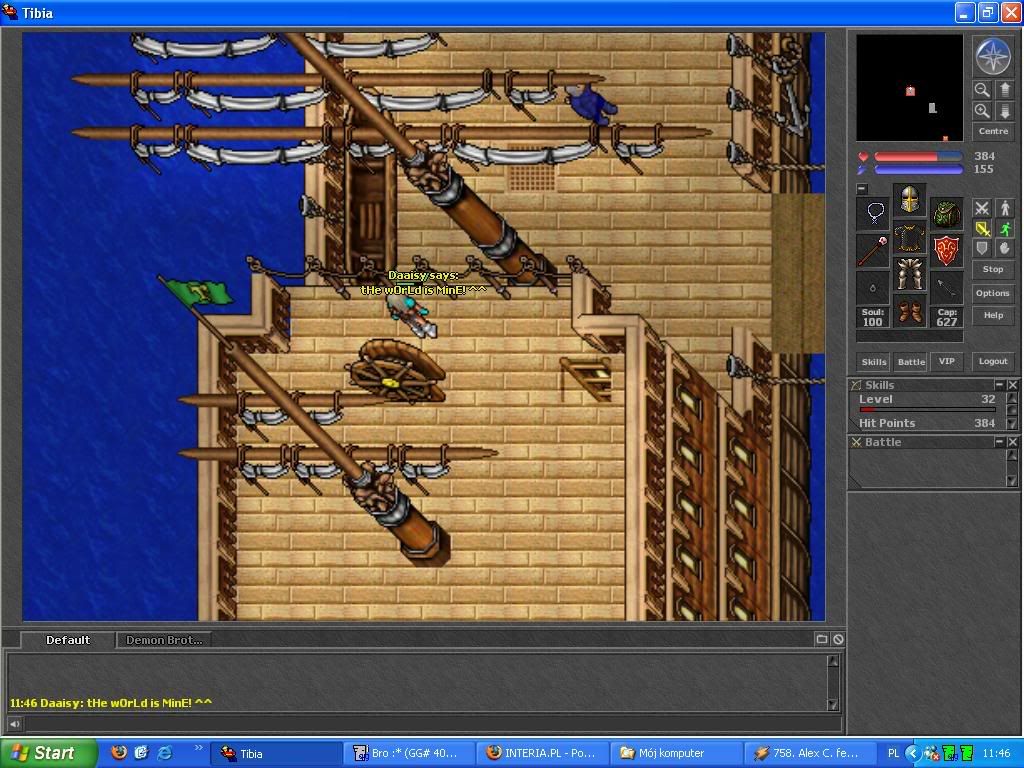The image size is (1024, 768).
Task: Click the PL language indicator
Action: 893,753
